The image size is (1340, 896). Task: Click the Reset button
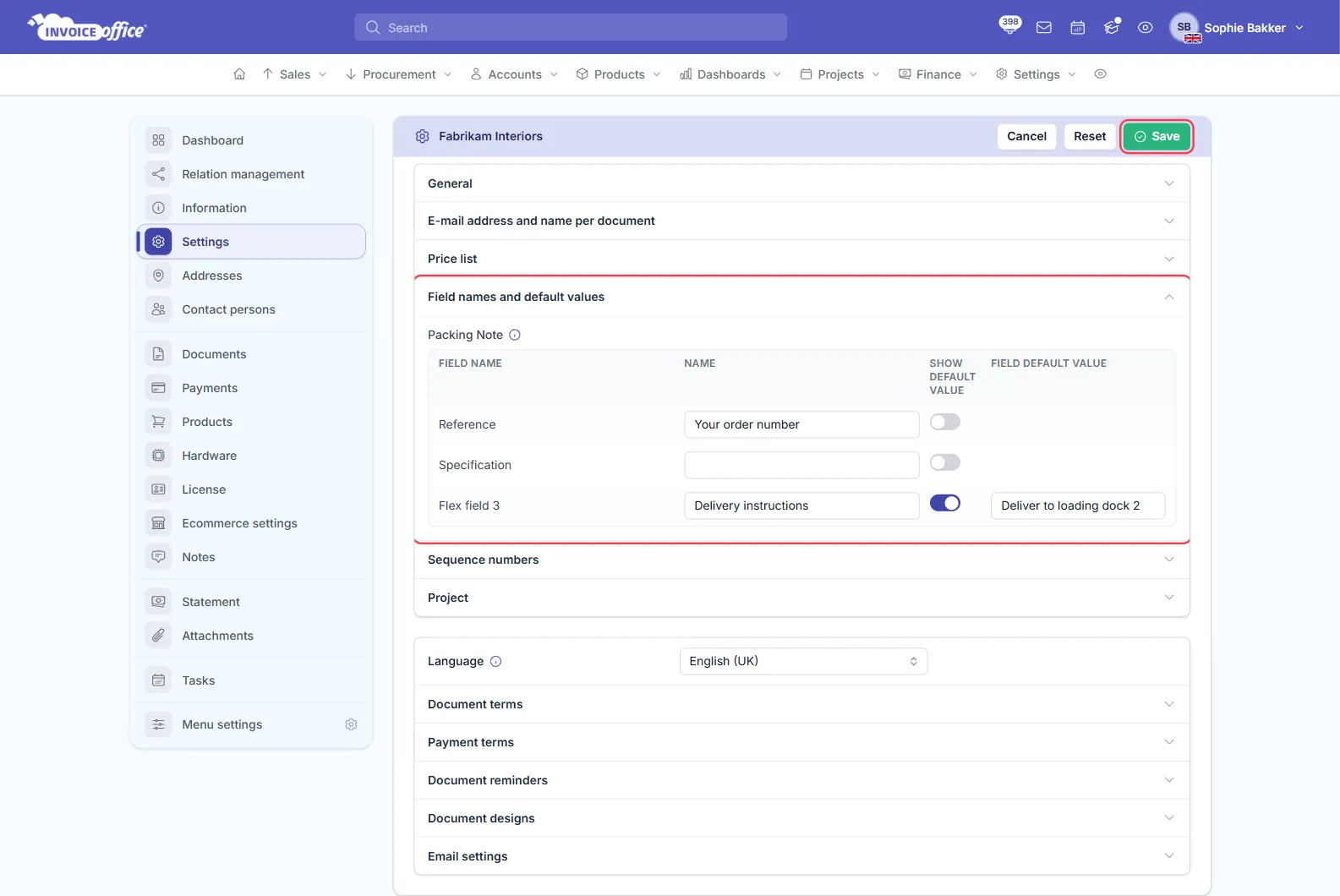pyautogui.click(x=1090, y=136)
